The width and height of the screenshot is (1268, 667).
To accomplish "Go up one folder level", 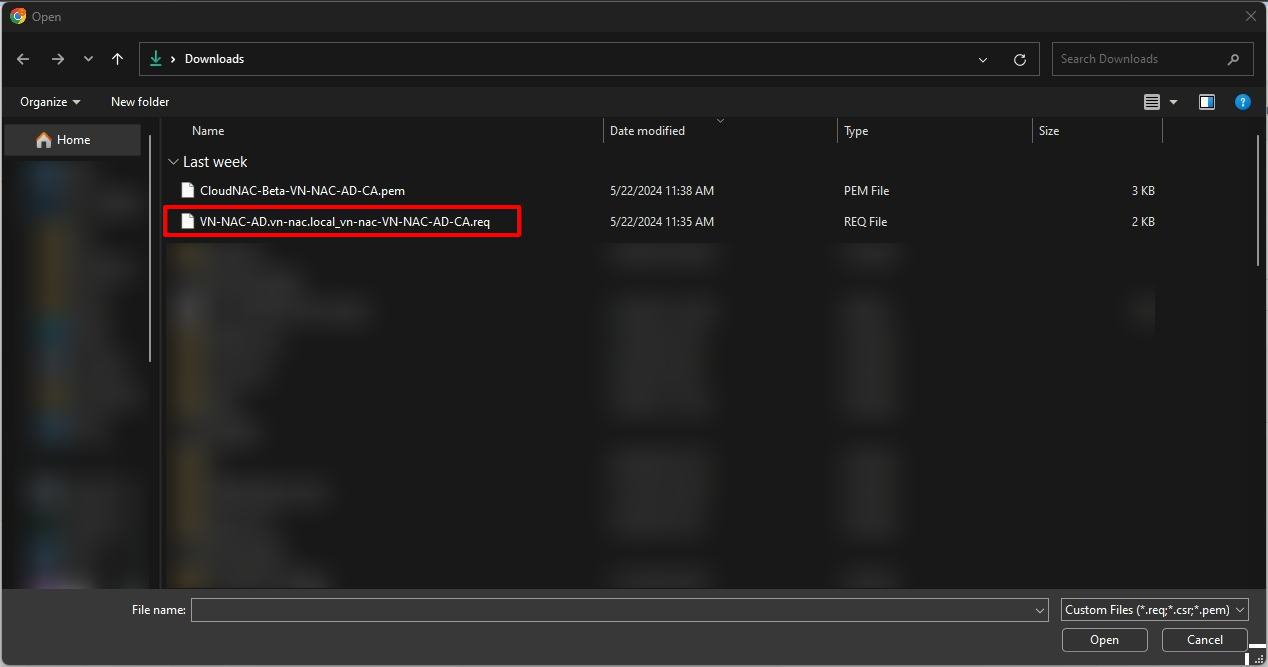I will pos(118,59).
